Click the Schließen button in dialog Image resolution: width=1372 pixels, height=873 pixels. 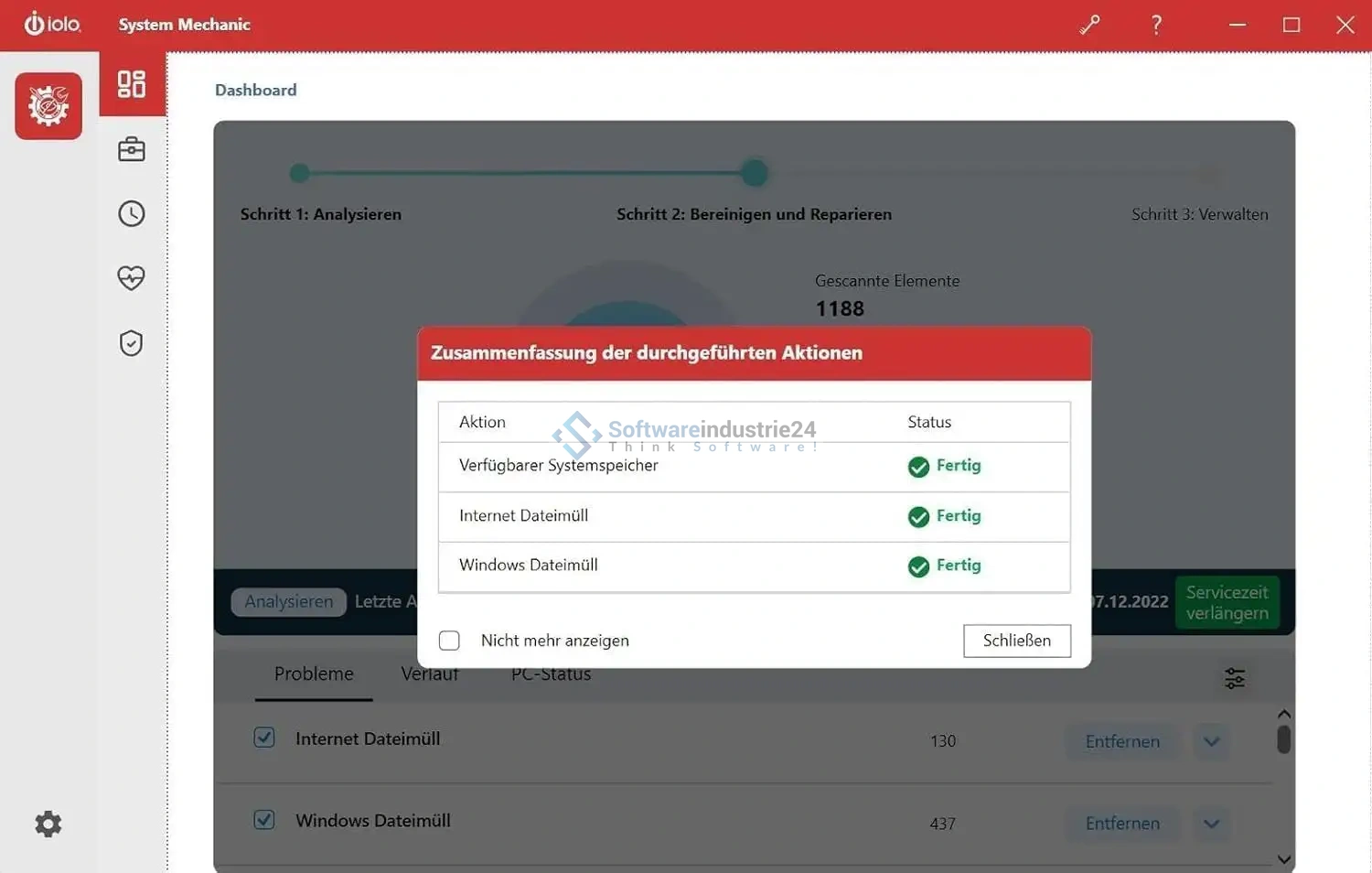(1016, 641)
